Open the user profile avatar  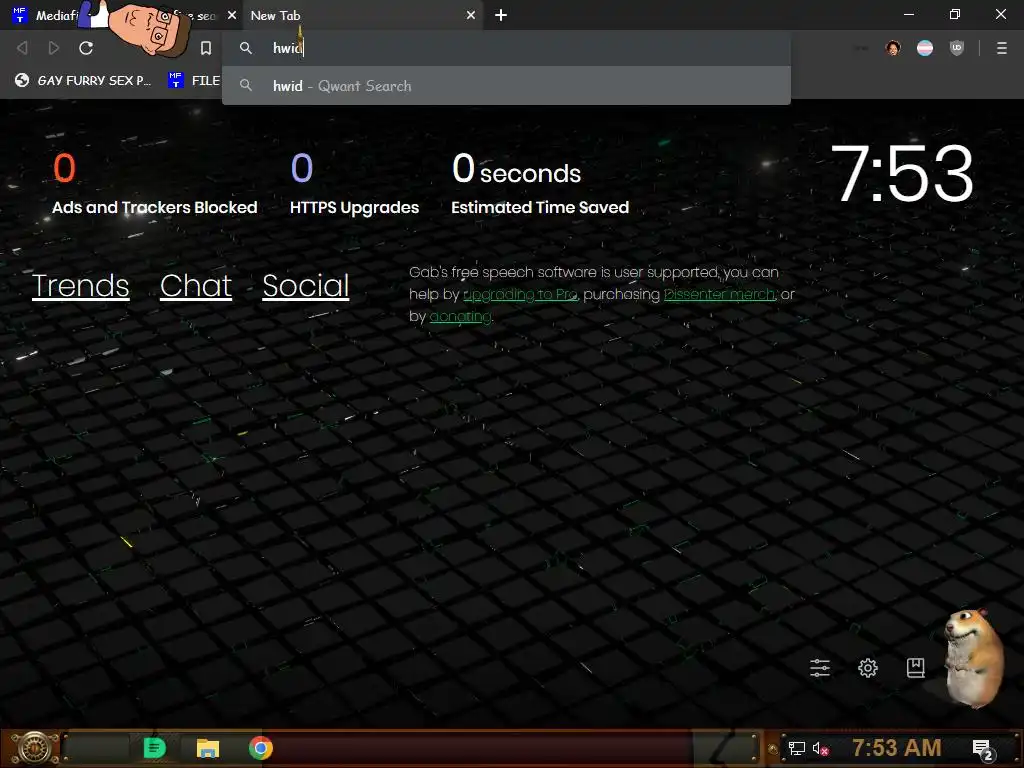coord(893,48)
